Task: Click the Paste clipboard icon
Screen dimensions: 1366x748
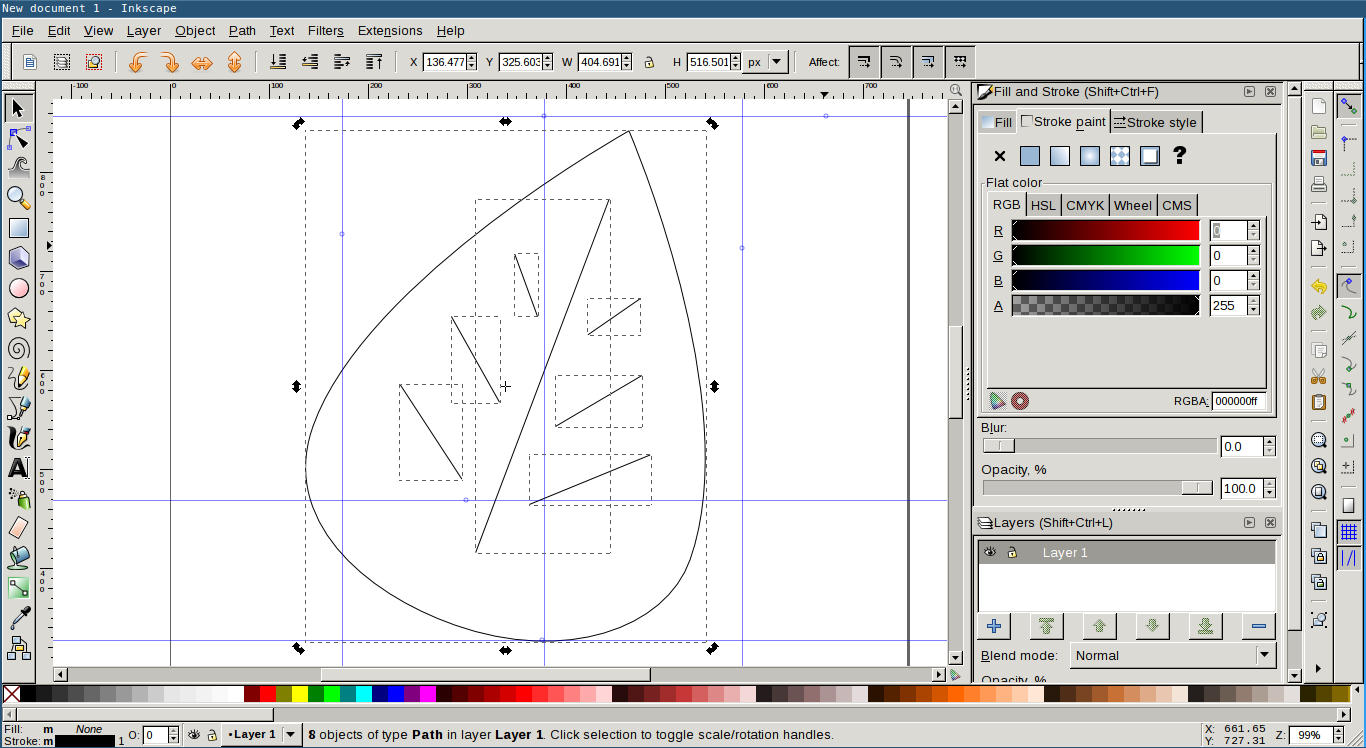Action: 1319,402
